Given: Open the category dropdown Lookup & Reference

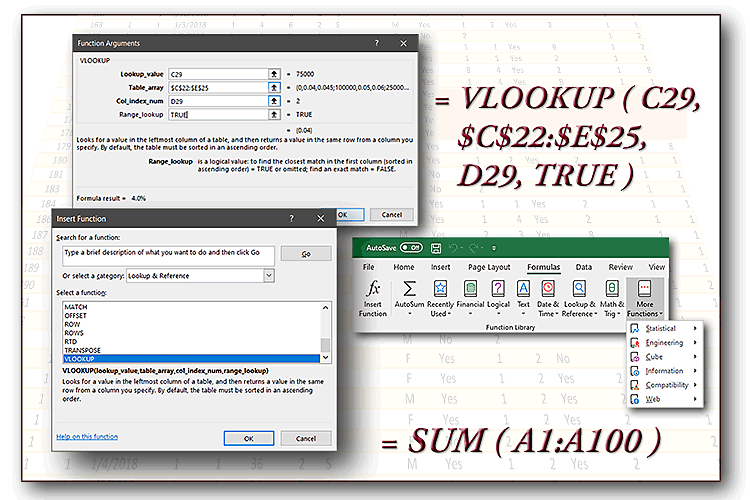Looking at the screenshot, I should tap(269, 276).
